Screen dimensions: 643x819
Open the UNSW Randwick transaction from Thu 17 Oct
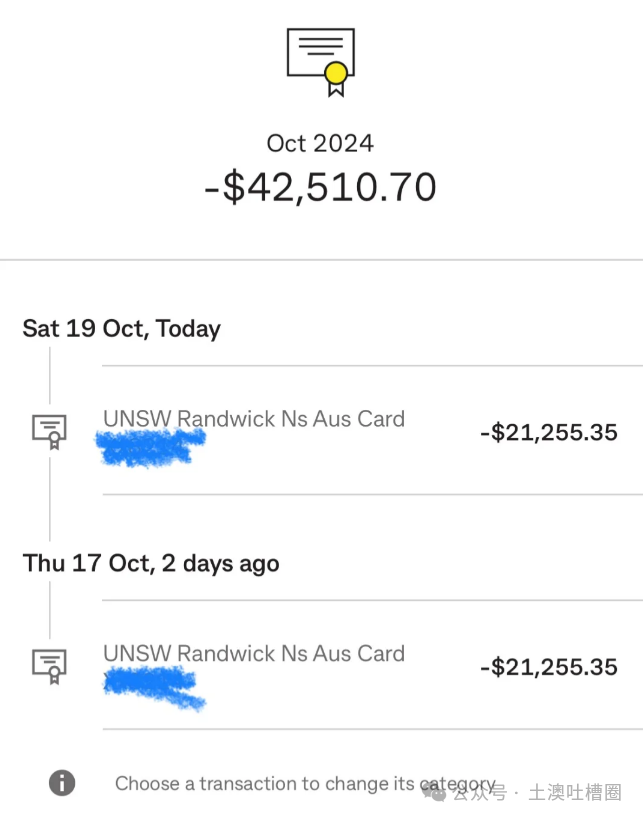(254, 653)
